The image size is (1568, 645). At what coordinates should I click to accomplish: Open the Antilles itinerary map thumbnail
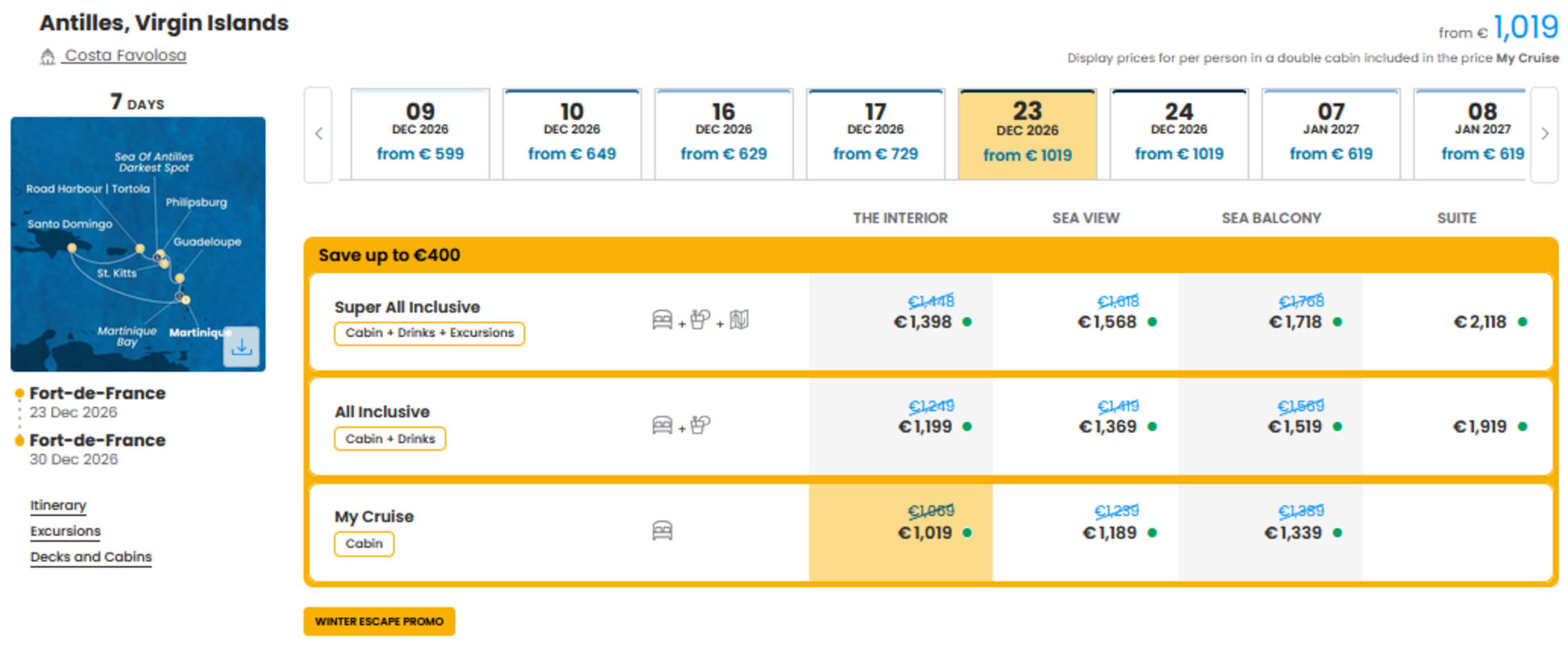pyautogui.click(x=138, y=244)
